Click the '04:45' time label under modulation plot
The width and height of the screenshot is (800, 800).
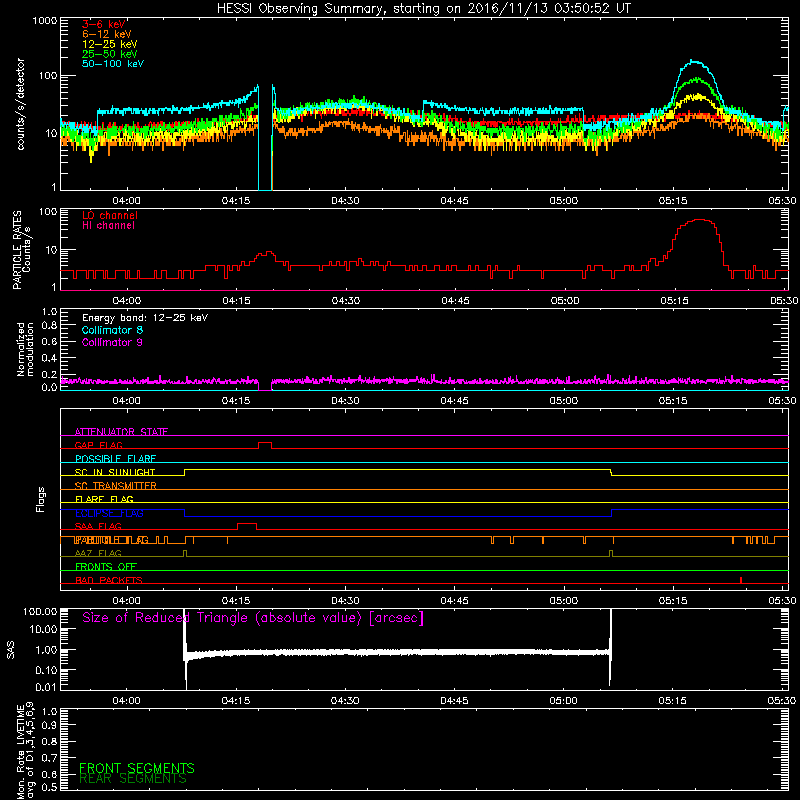(x=455, y=401)
